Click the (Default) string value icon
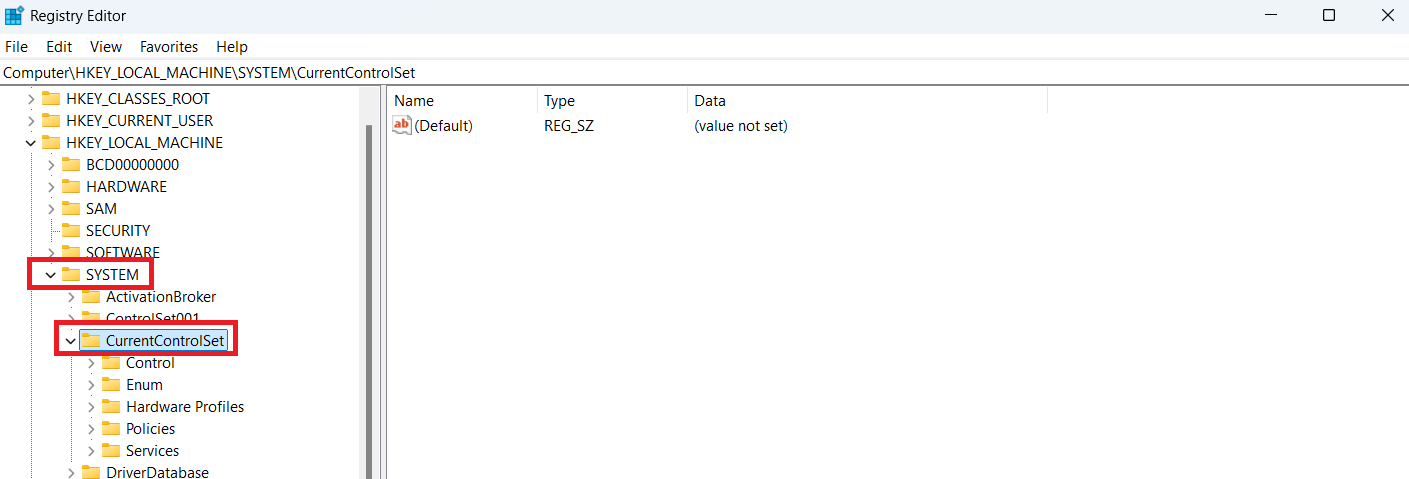1409x479 pixels. coord(402,125)
